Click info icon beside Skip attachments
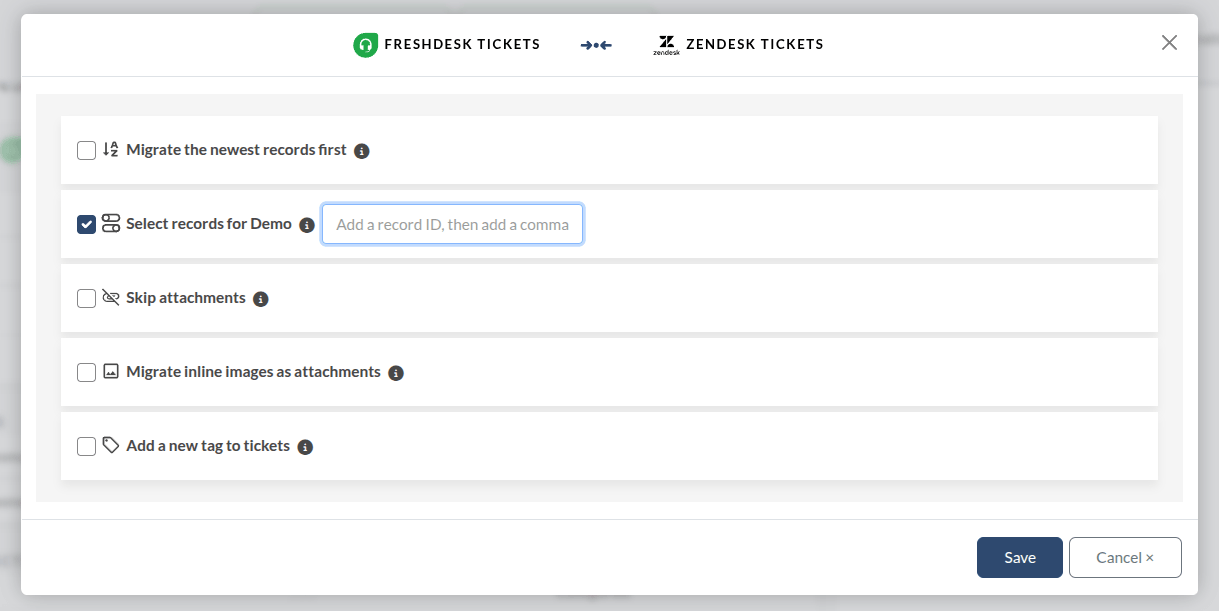 click(261, 299)
